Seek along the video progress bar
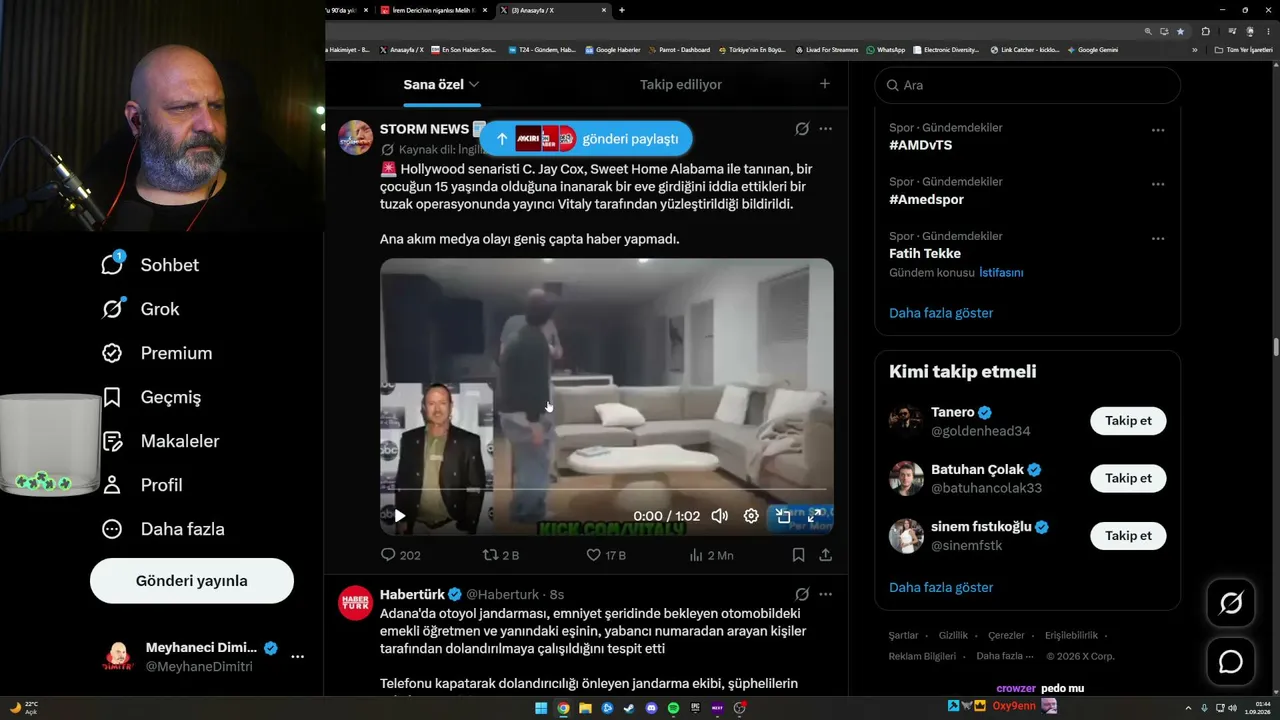The image size is (1280, 720). point(606,489)
